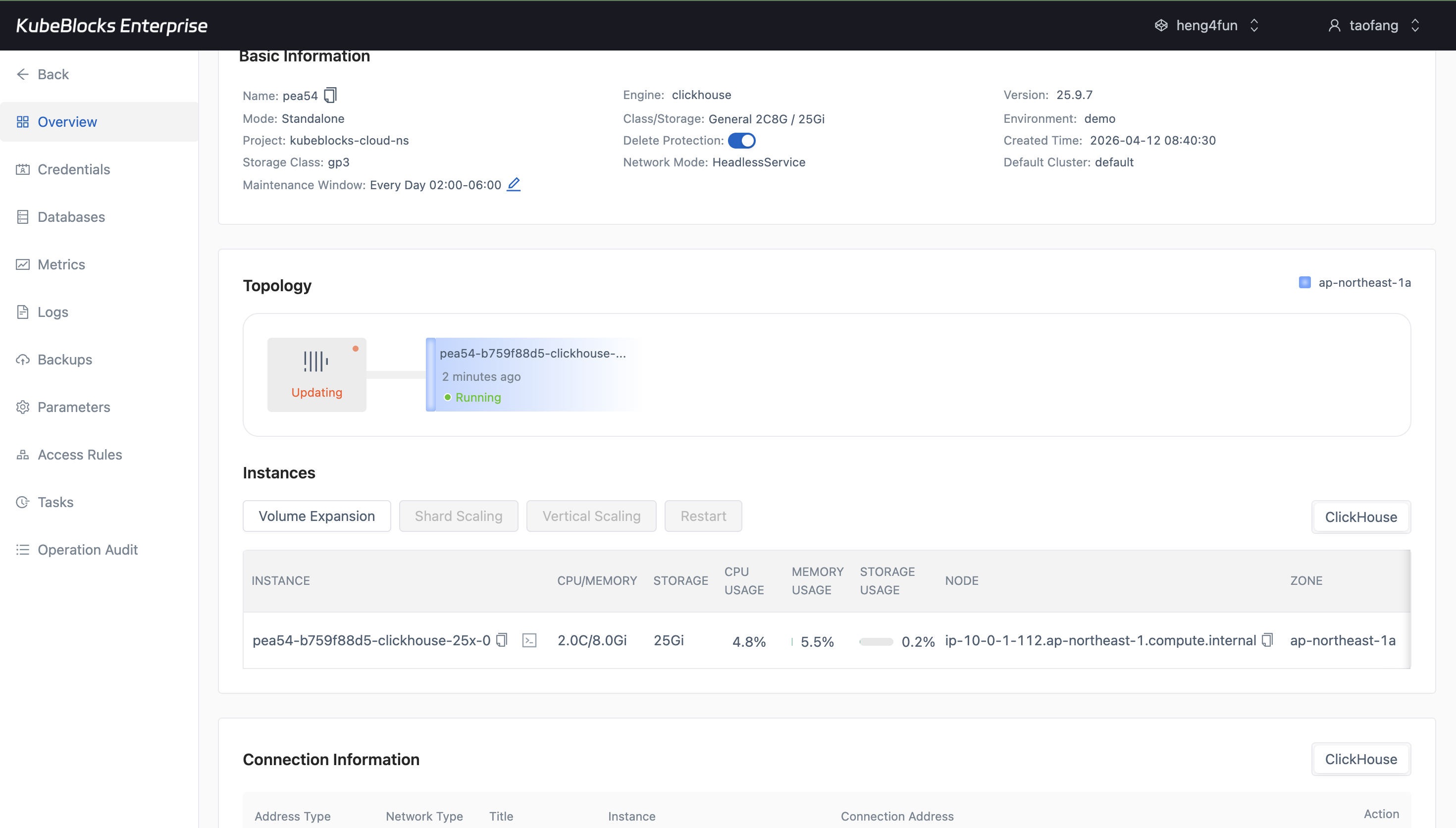1456x828 pixels.
Task: Open the Metrics panel in the sidebar
Action: coord(61,264)
